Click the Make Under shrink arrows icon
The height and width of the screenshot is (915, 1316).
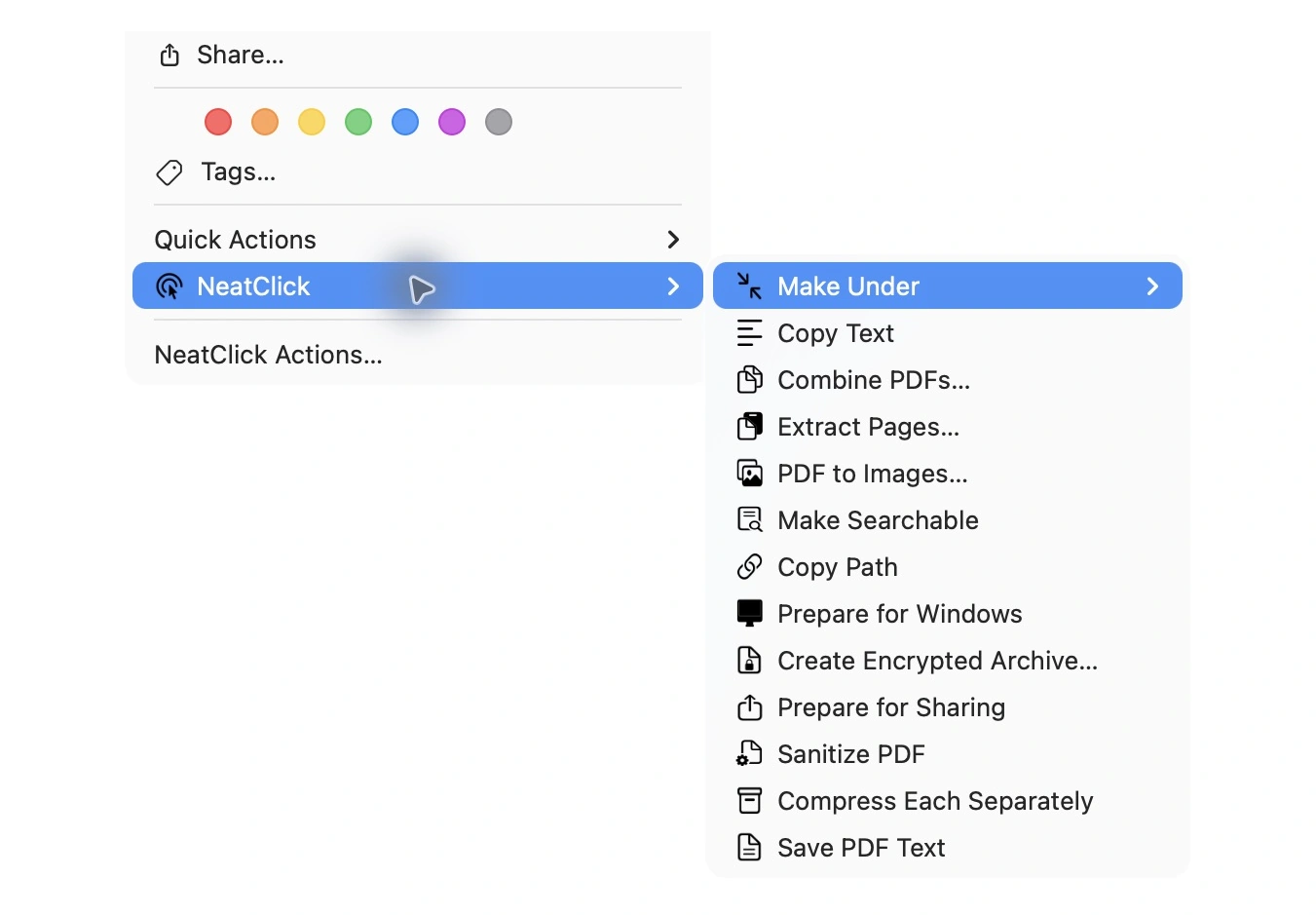[x=749, y=286]
